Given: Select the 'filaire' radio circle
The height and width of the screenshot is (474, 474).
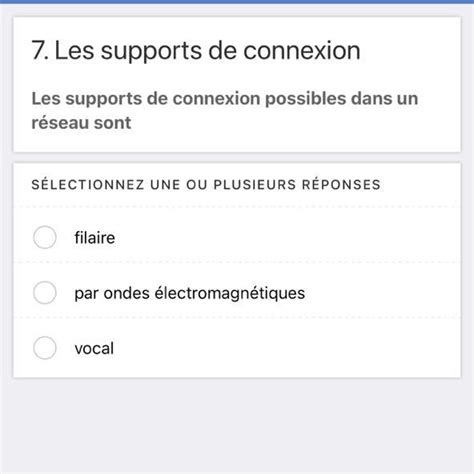Looking at the screenshot, I should click(x=45, y=237).
